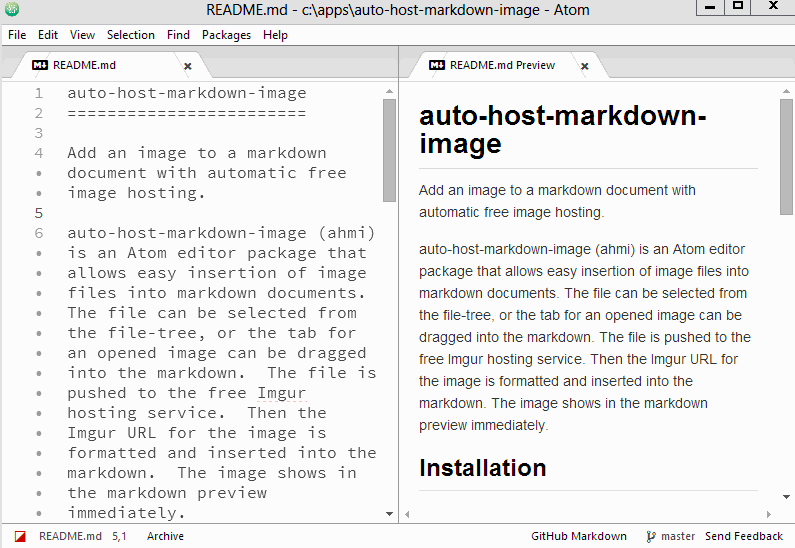Click the word (ahmi) in editor line 6

[x=347, y=233]
